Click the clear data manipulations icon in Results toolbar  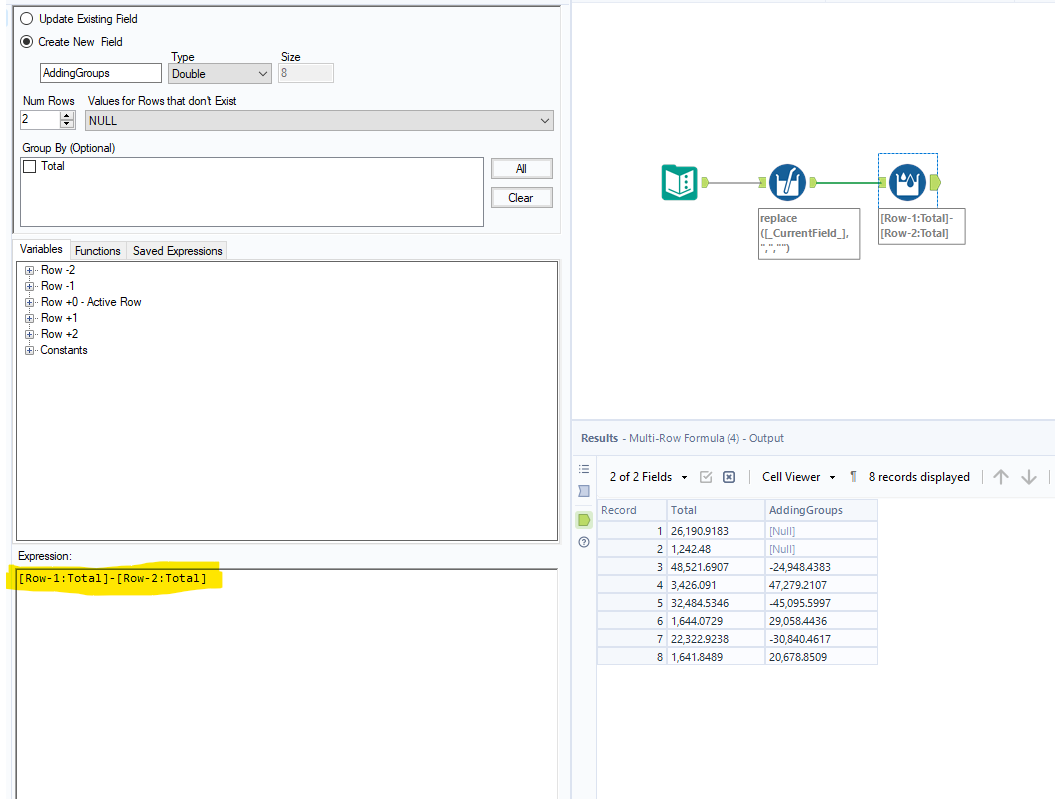[729, 477]
